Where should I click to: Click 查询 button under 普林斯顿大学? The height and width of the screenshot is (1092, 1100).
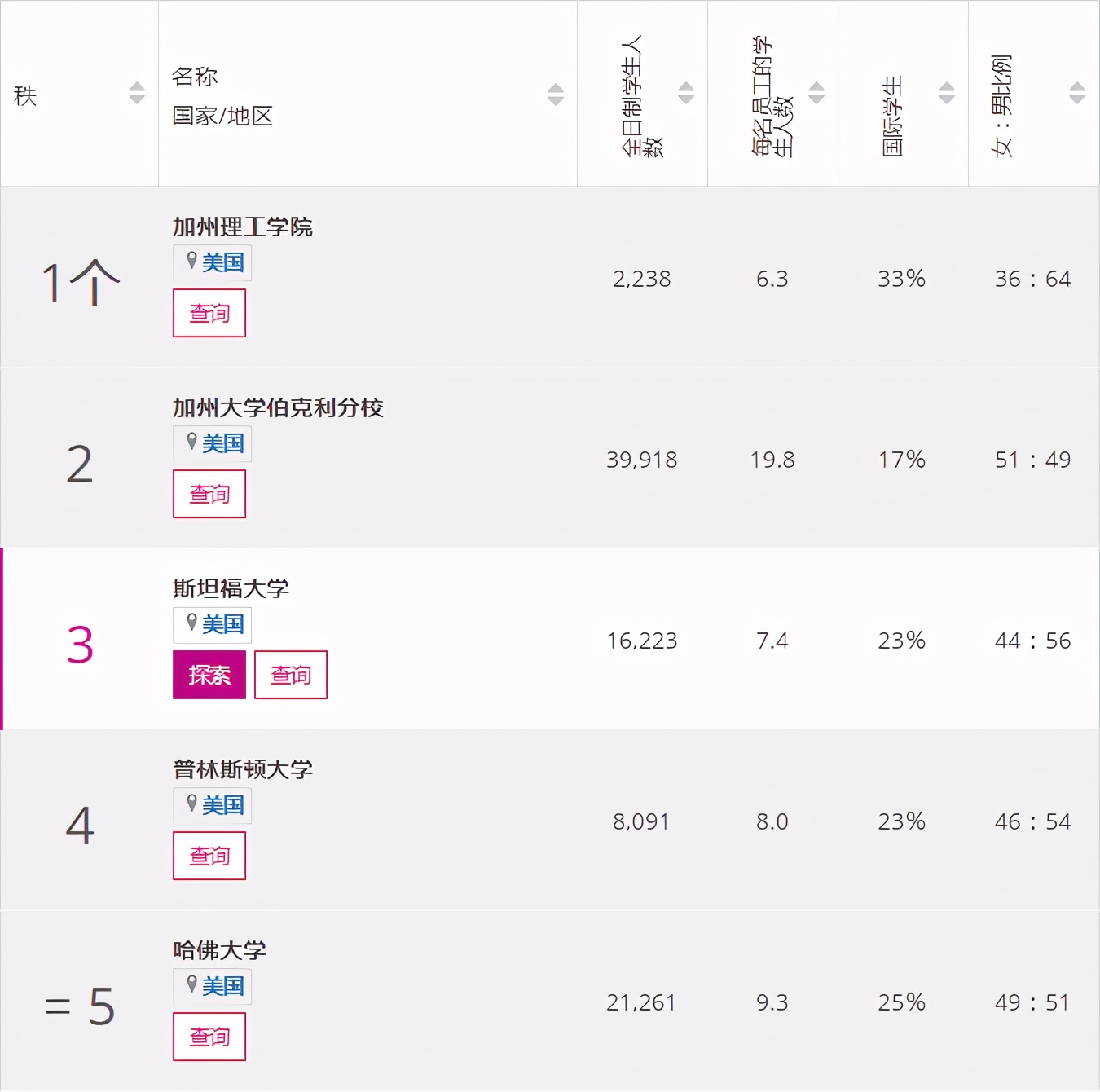pyautogui.click(x=209, y=856)
